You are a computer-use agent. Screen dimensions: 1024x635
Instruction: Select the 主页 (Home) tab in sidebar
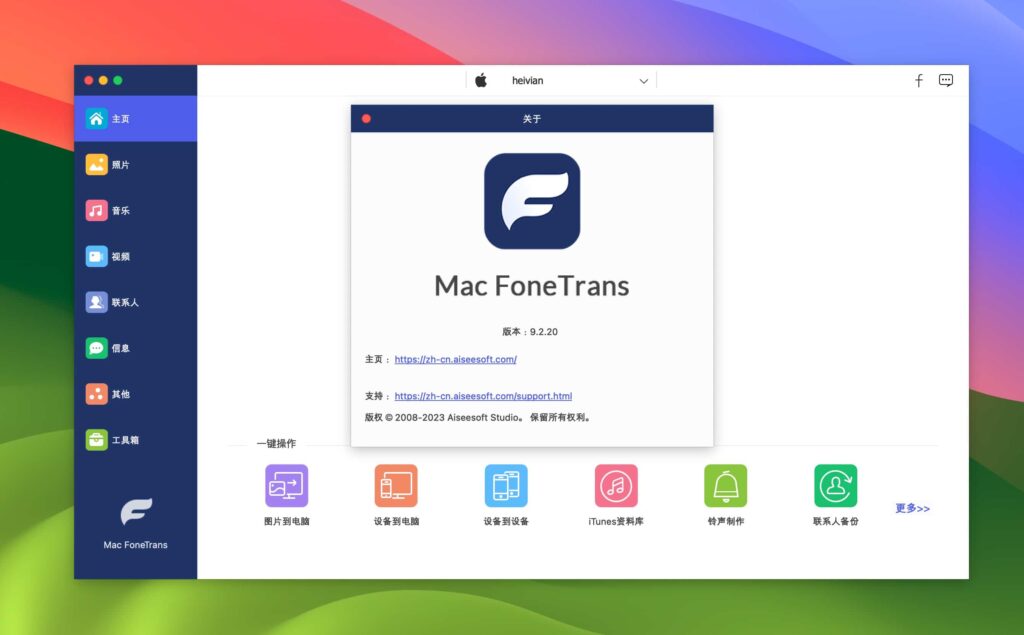tap(135, 118)
